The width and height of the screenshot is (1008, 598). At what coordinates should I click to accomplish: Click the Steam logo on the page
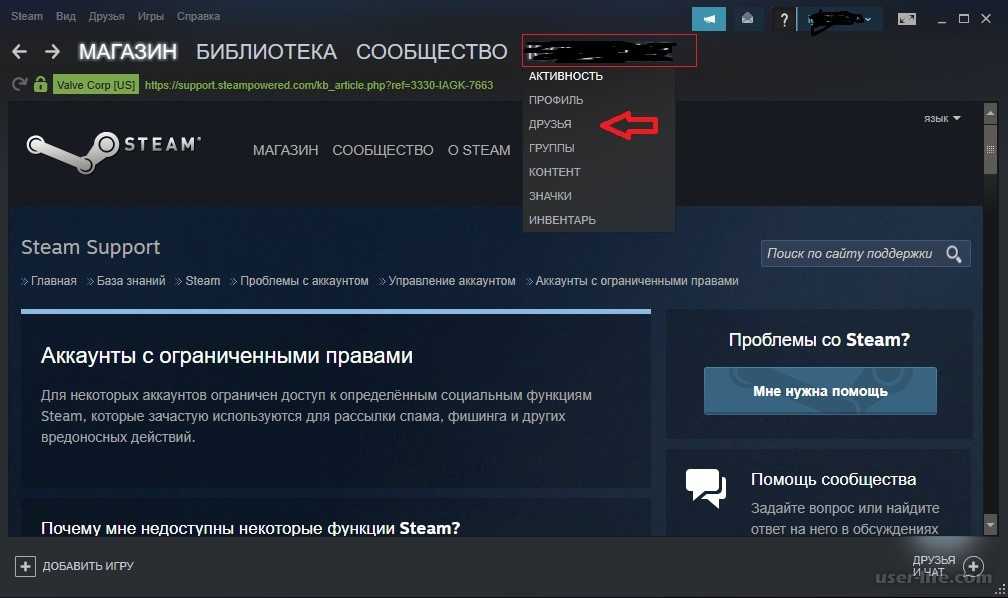[114, 152]
